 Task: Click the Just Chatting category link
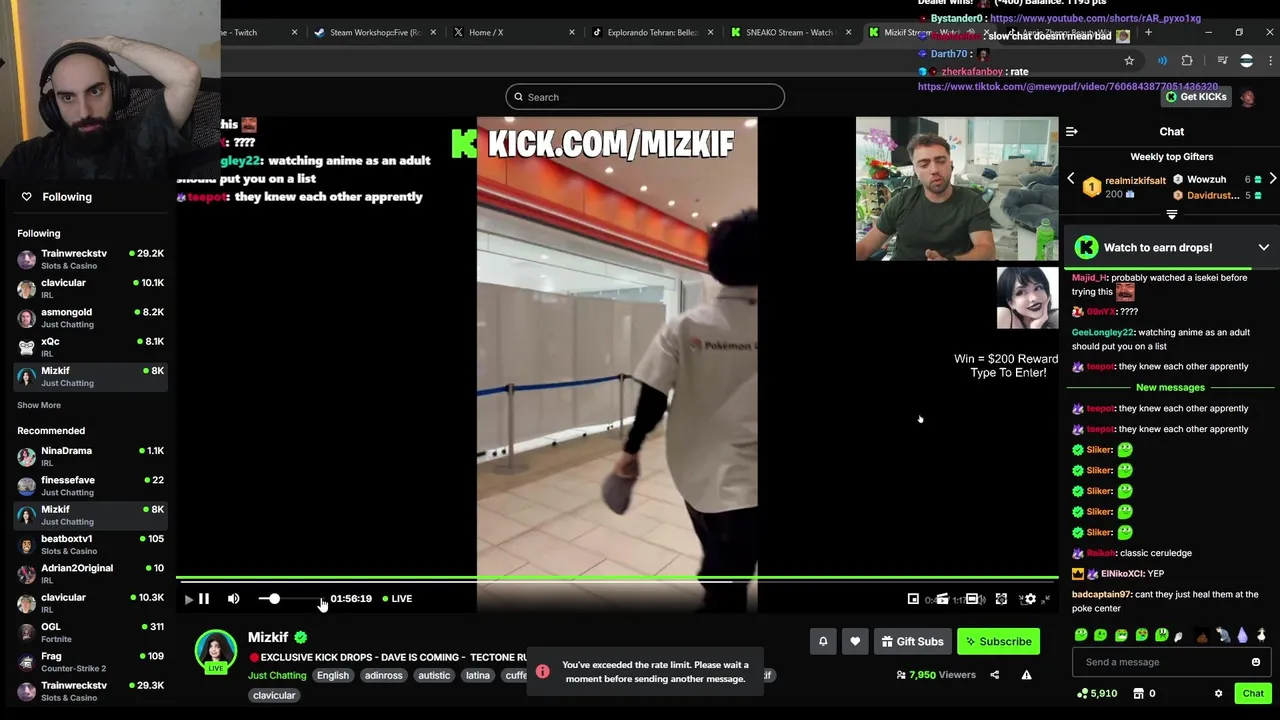[x=277, y=675]
